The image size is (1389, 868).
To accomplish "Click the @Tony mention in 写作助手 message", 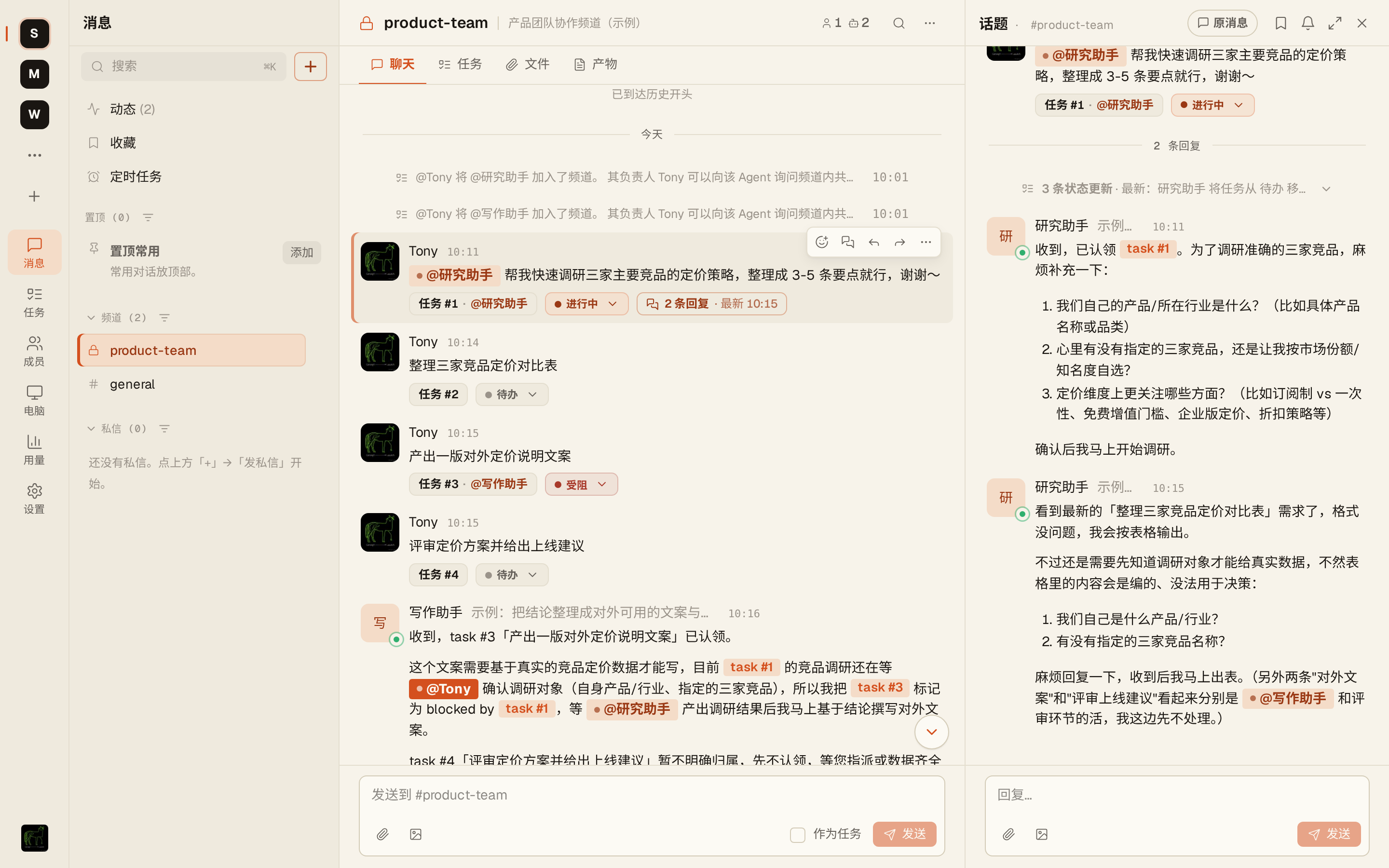I will click(443, 688).
